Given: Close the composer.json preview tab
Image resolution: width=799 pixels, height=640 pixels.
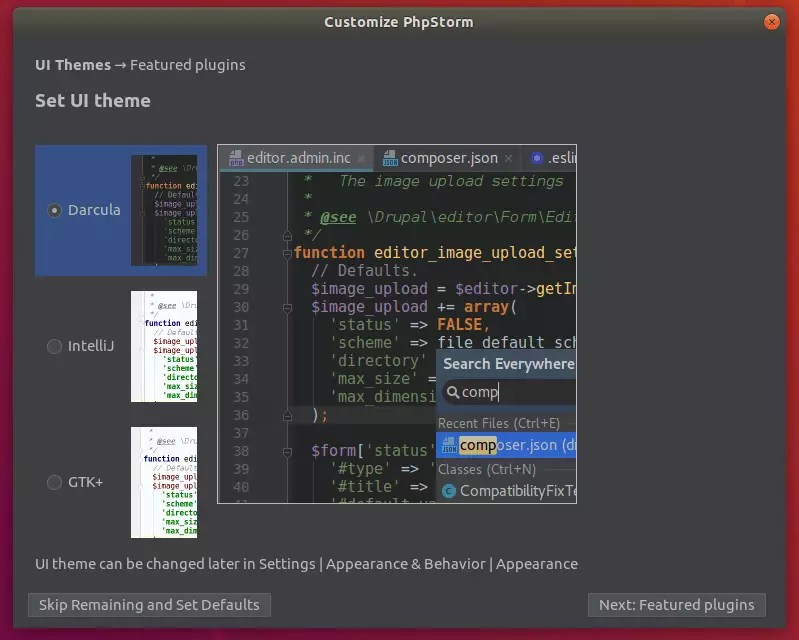Looking at the screenshot, I should click(x=508, y=158).
